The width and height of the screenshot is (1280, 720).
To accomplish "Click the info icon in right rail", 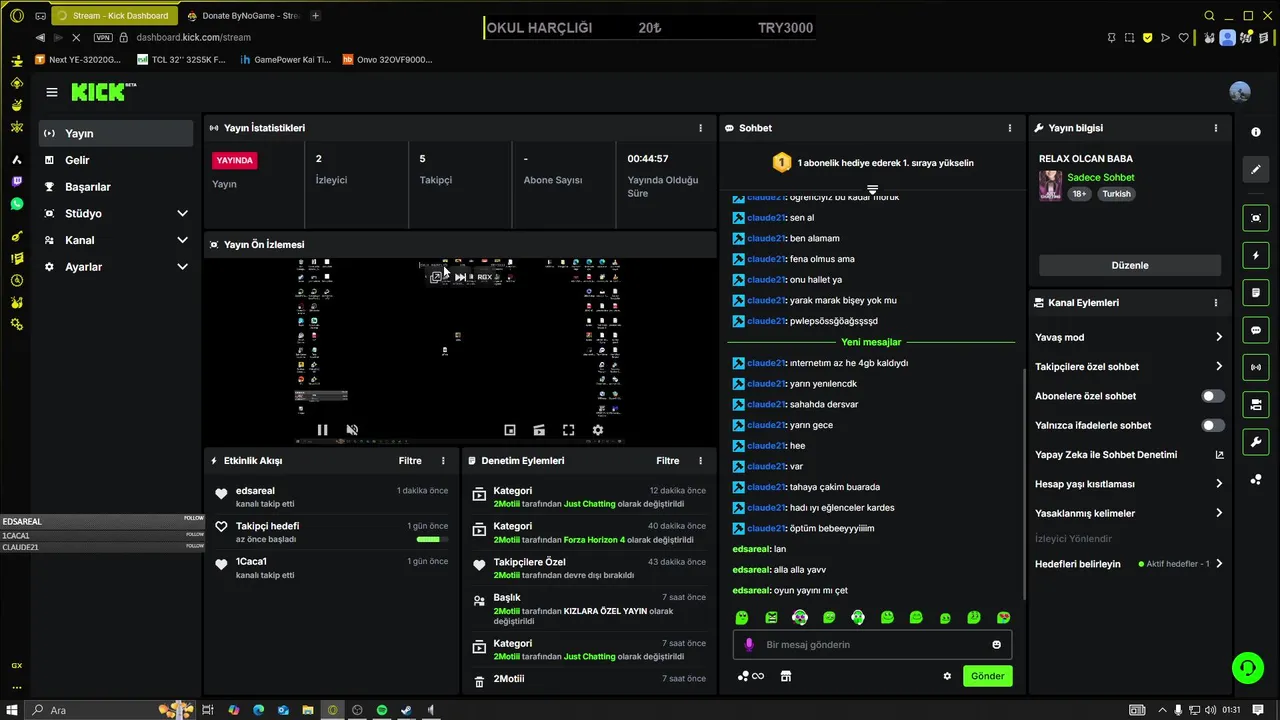I will (x=1256, y=132).
